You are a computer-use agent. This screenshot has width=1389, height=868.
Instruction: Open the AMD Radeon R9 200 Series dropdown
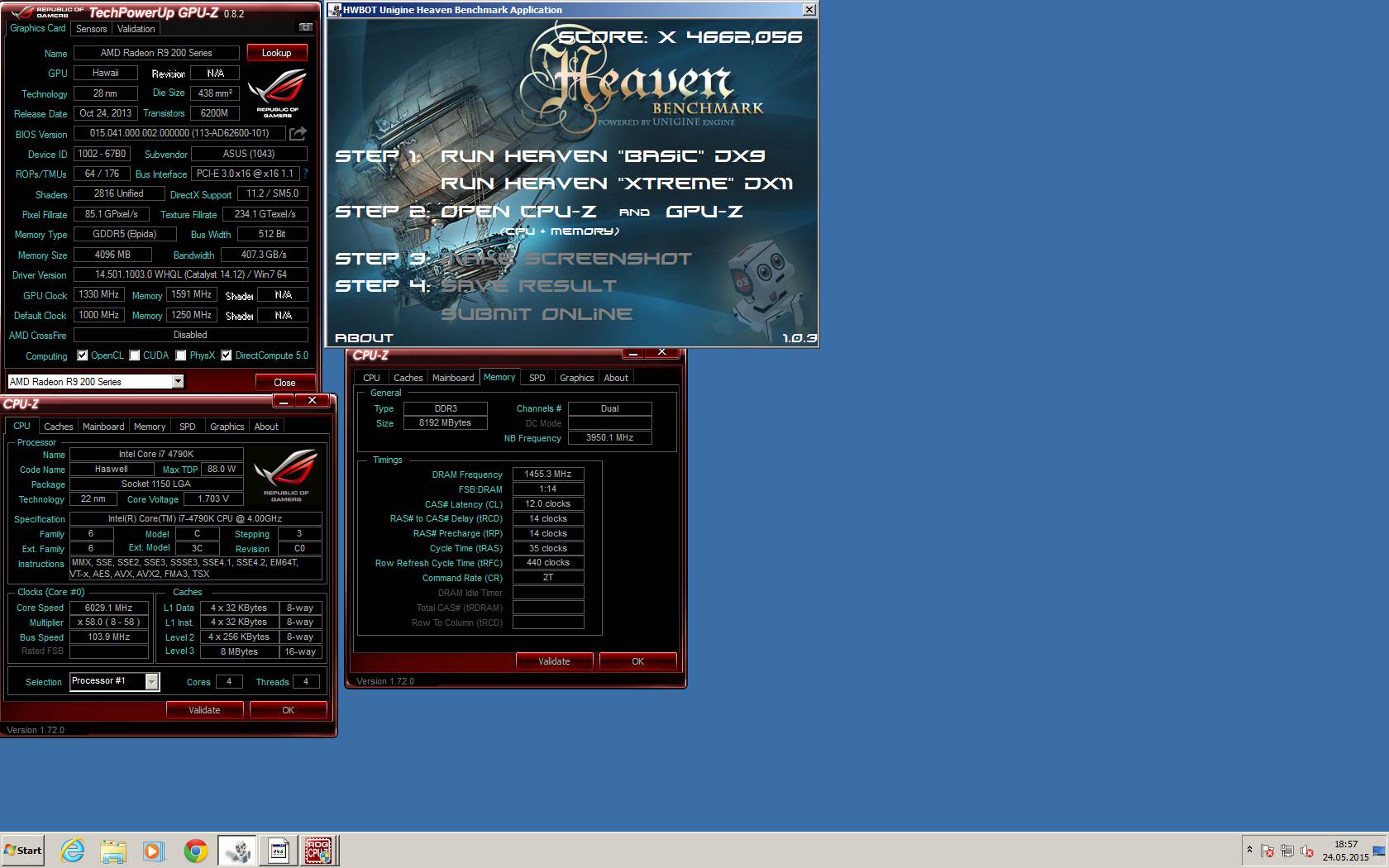point(178,381)
